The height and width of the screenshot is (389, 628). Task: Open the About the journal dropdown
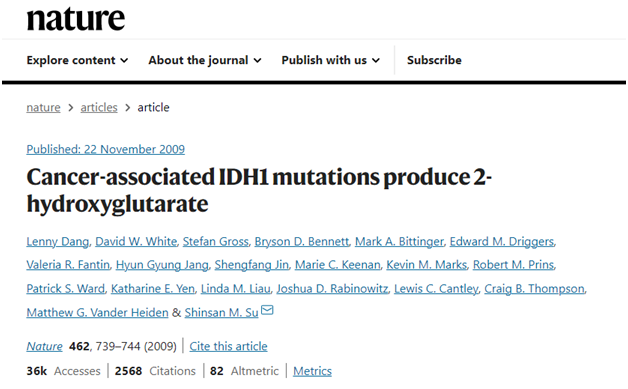[x=205, y=60]
